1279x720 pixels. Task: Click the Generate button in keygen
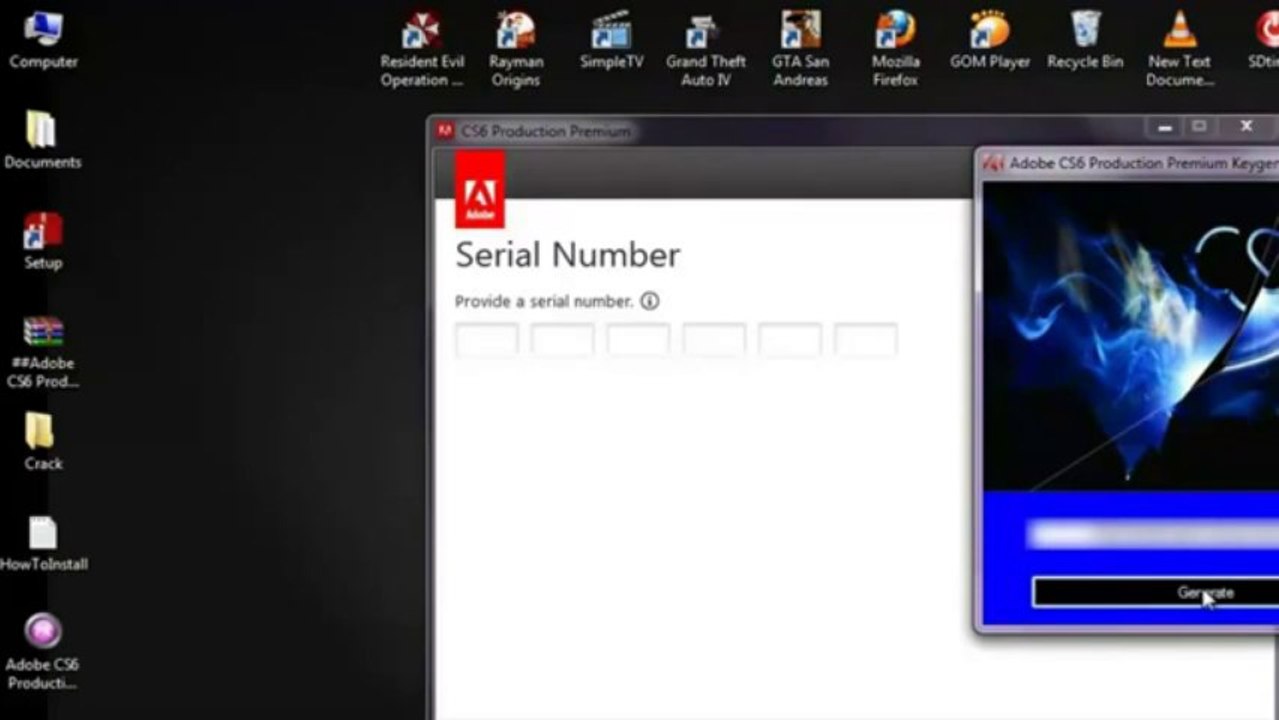(1155, 592)
